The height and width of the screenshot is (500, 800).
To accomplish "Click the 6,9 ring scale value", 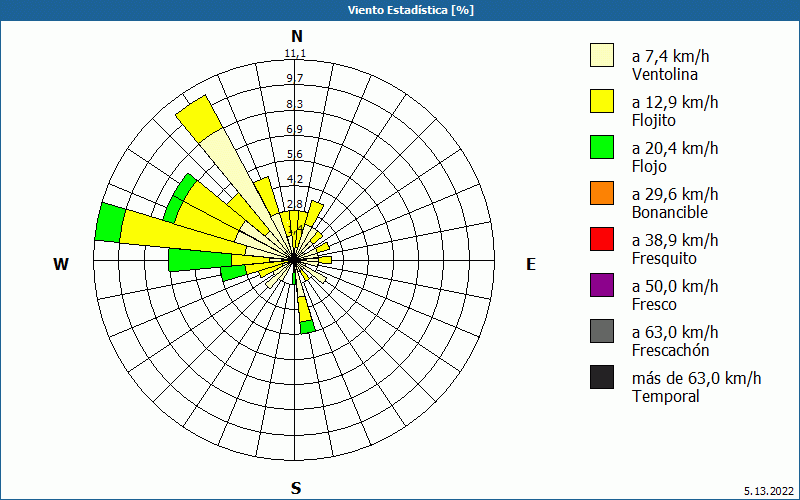I will click(295, 129).
